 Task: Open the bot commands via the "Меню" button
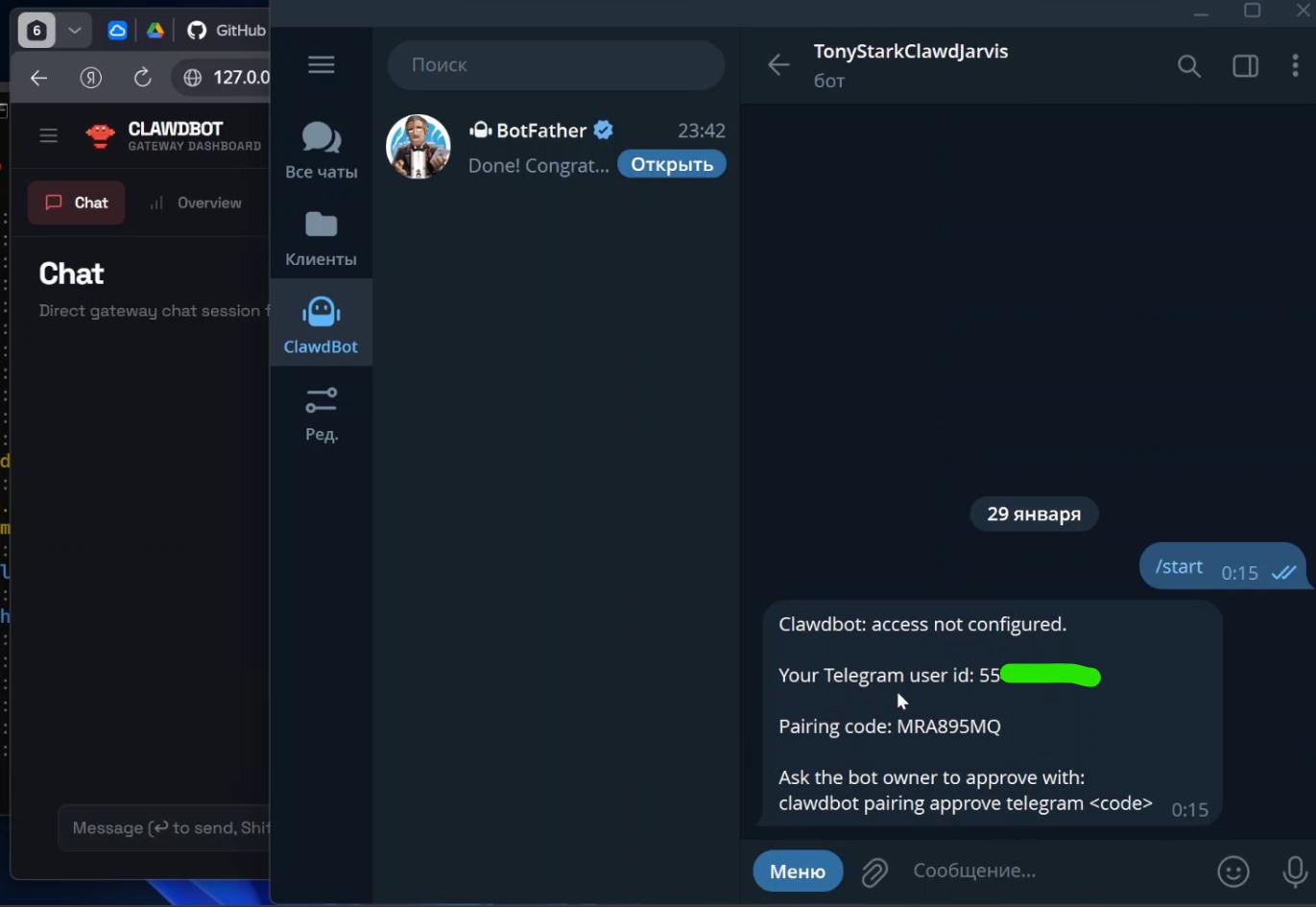798,871
